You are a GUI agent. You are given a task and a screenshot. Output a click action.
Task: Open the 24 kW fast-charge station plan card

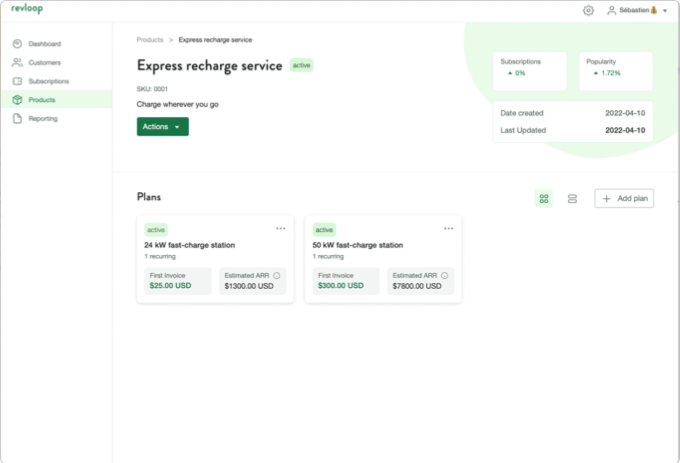point(190,245)
